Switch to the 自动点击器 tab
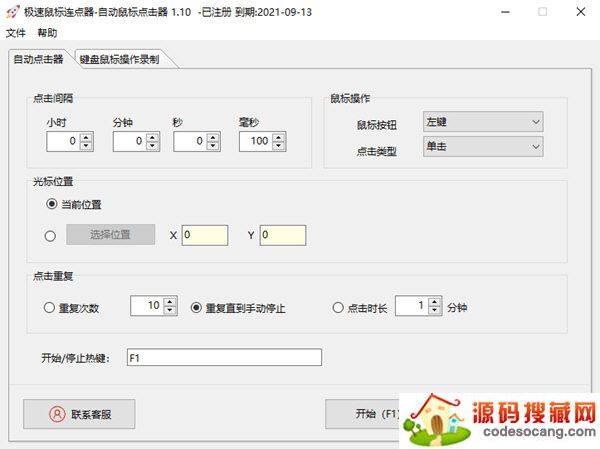 click(38, 59)
